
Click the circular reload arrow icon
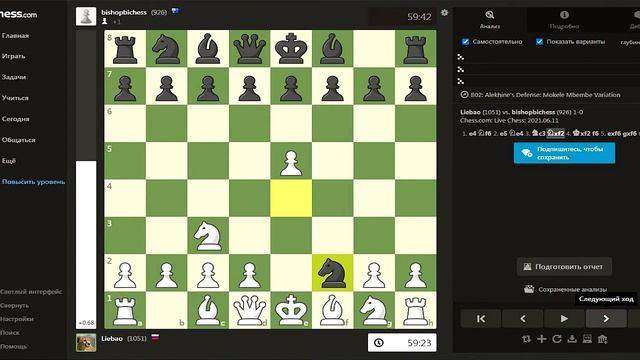tap(557, 339)
